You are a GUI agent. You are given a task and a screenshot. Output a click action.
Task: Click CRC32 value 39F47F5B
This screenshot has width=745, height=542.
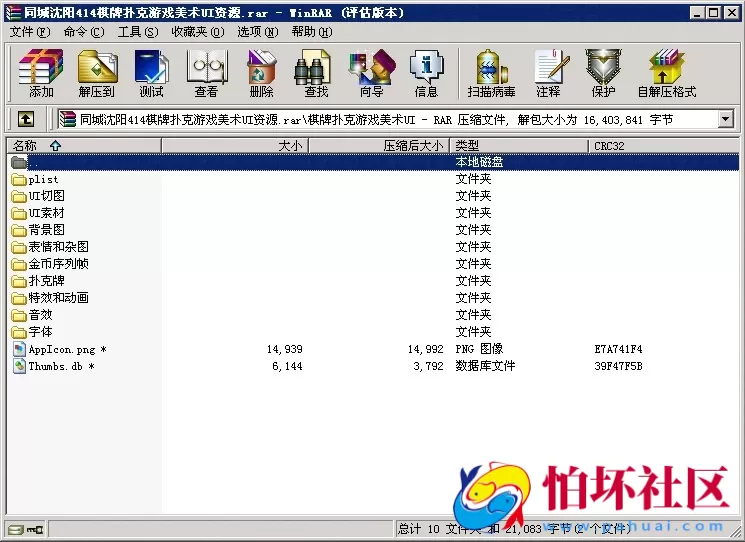[x=618, y=366]
